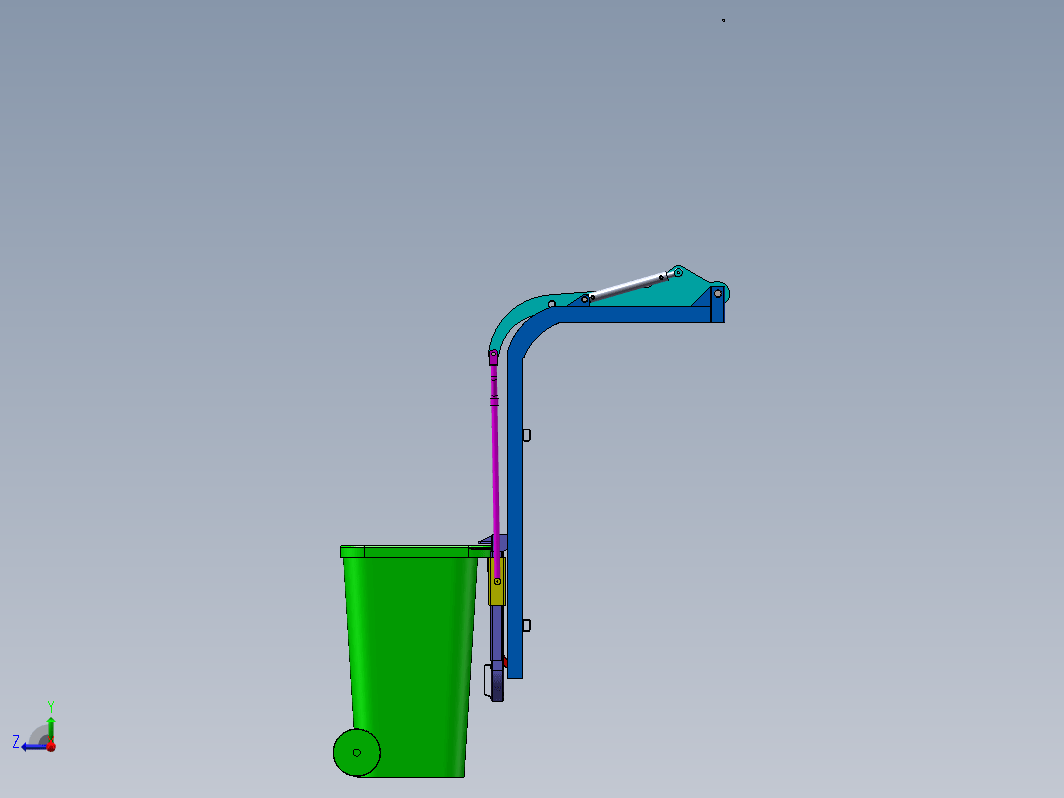The width and height of the screenshot is (1064, 798).
Task: Click the red X origin point on triad
Action: [51, 747]
